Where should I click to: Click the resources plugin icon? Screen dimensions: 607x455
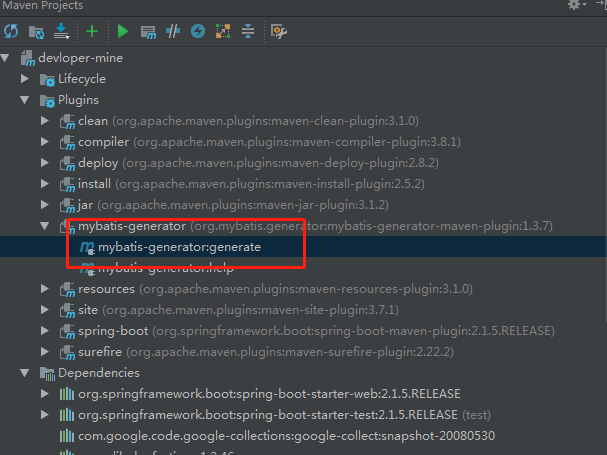[67, 289]
